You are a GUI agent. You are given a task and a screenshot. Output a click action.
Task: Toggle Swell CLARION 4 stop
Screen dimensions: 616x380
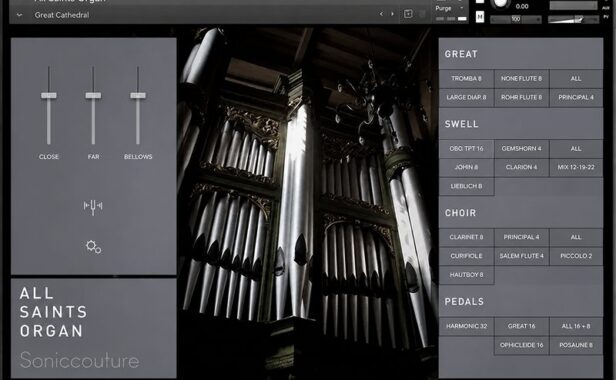click(521, 167)
